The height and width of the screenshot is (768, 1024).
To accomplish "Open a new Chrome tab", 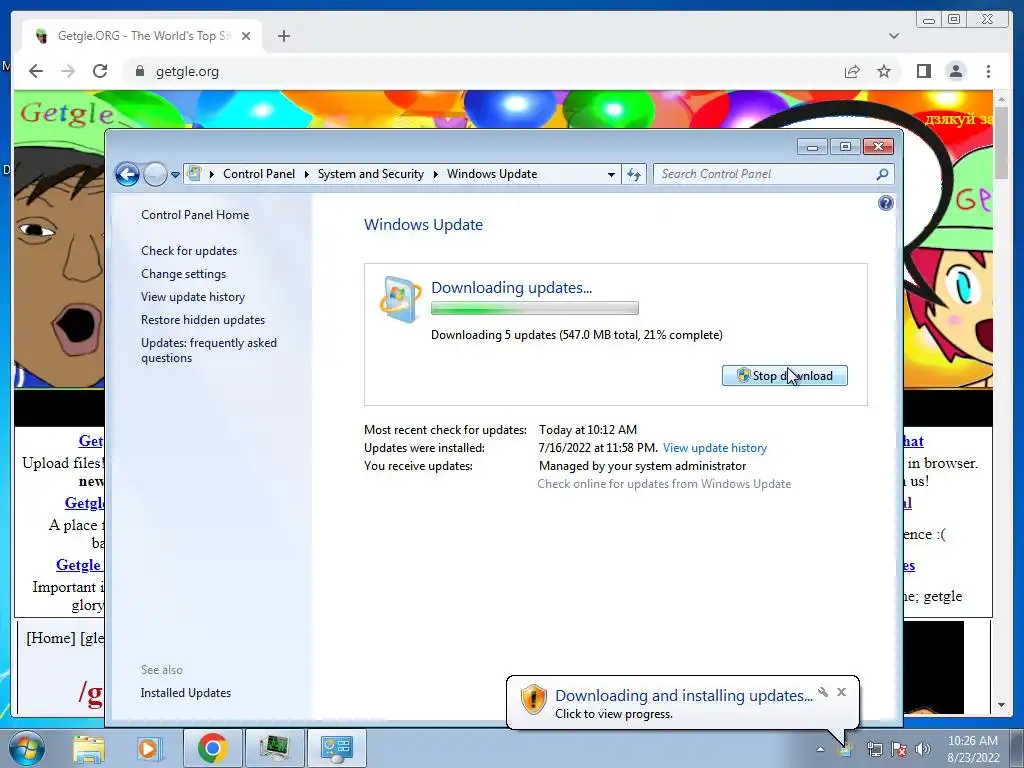I will [283, 36].
